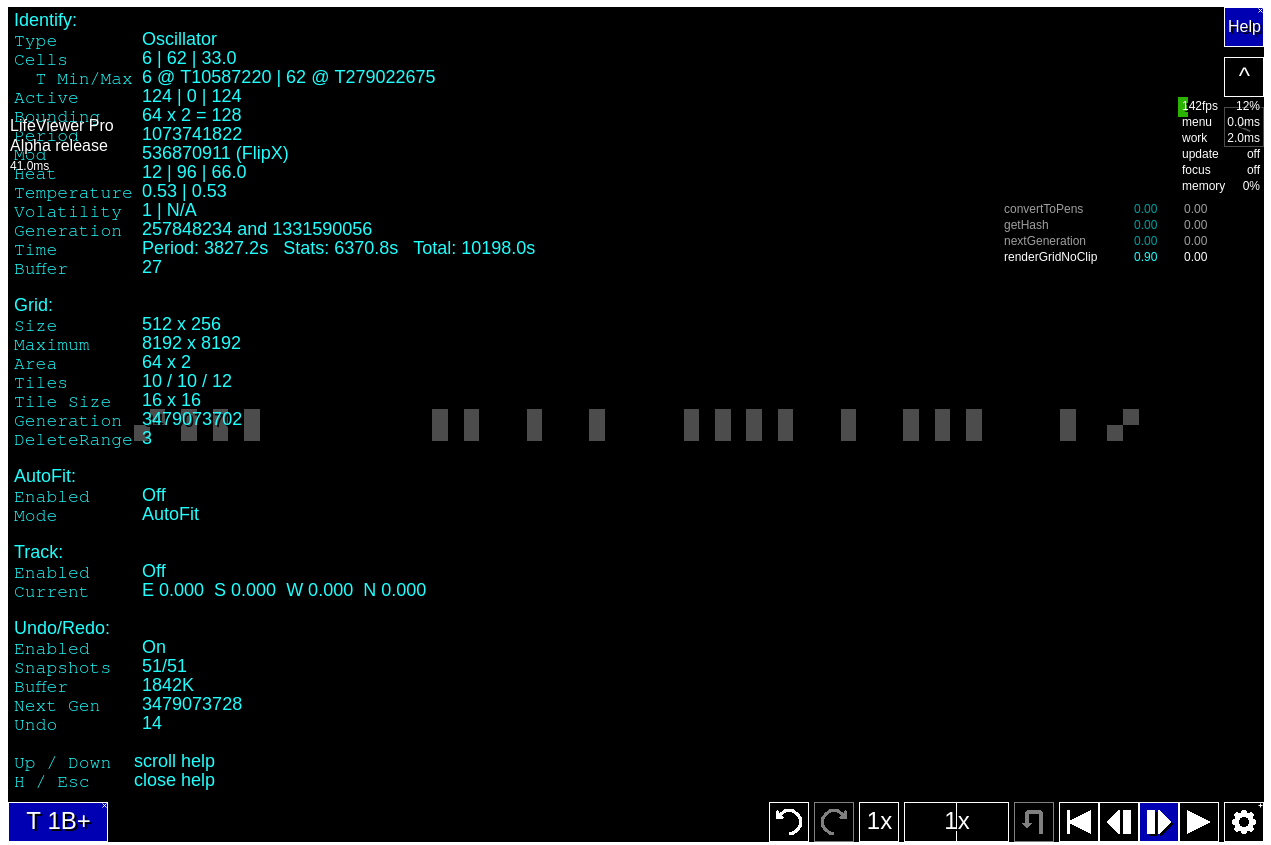Click the Snapshots value 51/51
The width and height of the screenshot is (1271, 845).
pyautogui.click(x=164, y=666)
